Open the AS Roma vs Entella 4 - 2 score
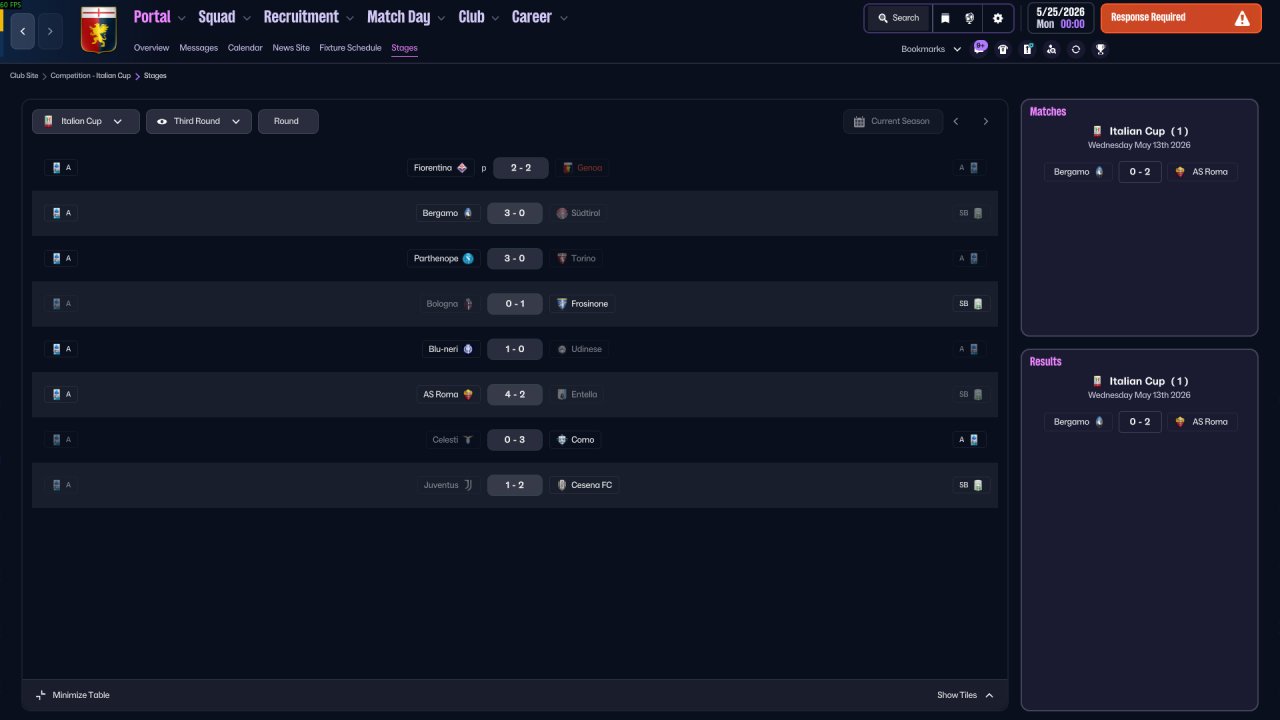This screenshot has width=1280, height=720. pyautogui.click(x=514, y=394)
